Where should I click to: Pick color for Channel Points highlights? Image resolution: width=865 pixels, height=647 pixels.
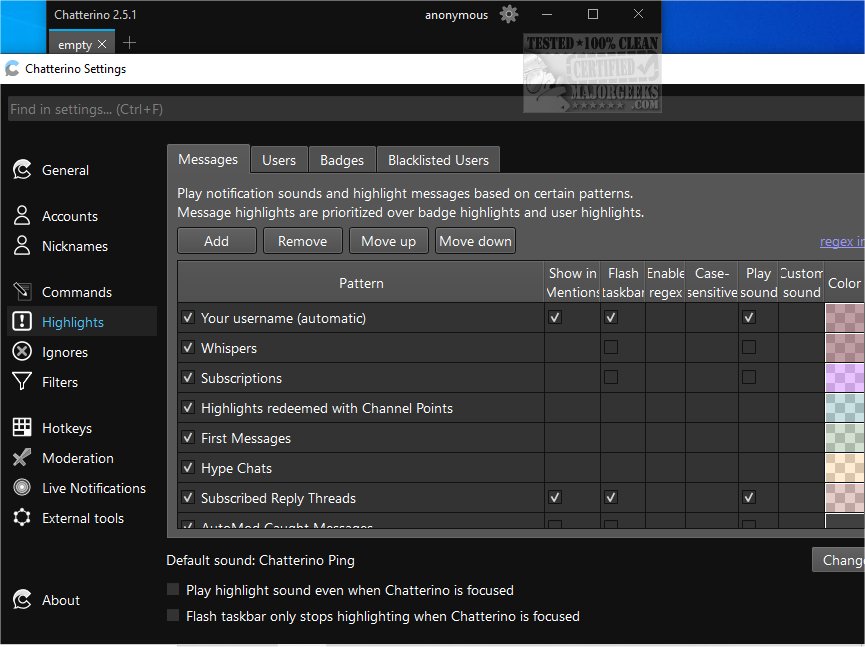point(845,408)
